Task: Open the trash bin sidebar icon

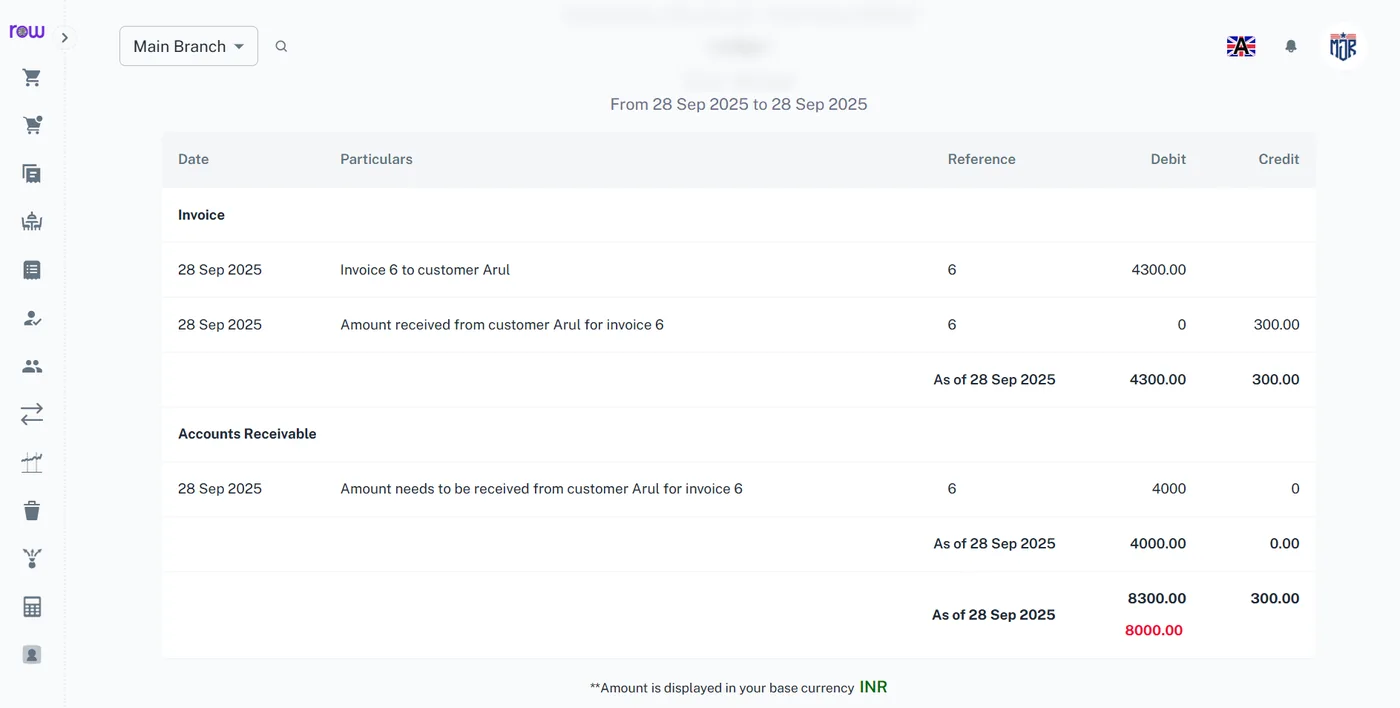Action: pos(32,510)
